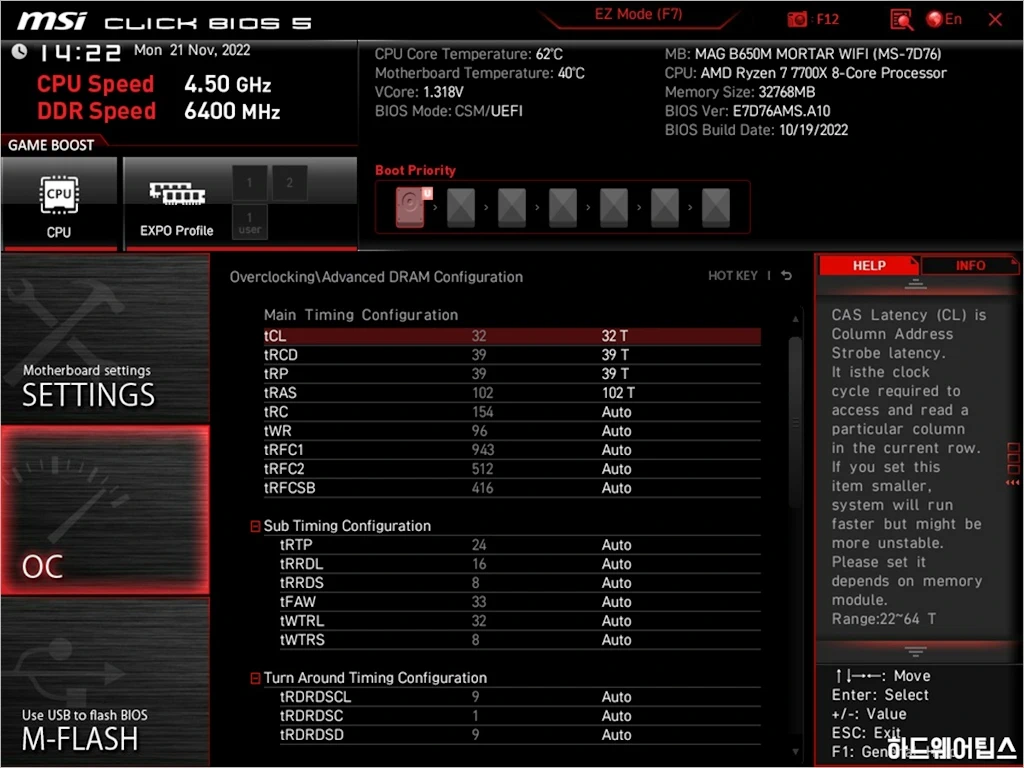The image size is (1024, 768).
Task: Click the timing list scrollbar thumb
Action: tap(795, 421)
